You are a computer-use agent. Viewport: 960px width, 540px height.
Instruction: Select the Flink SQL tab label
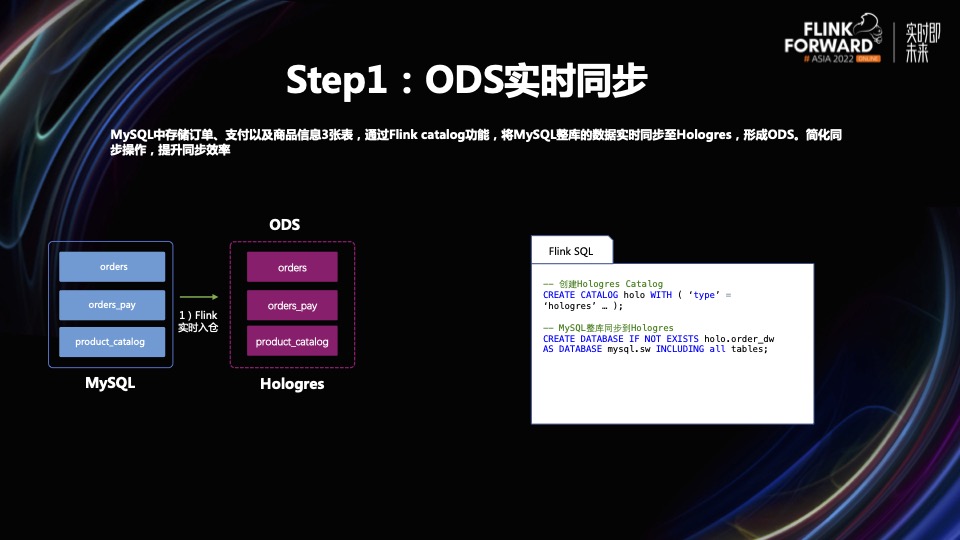coord(571,251)
